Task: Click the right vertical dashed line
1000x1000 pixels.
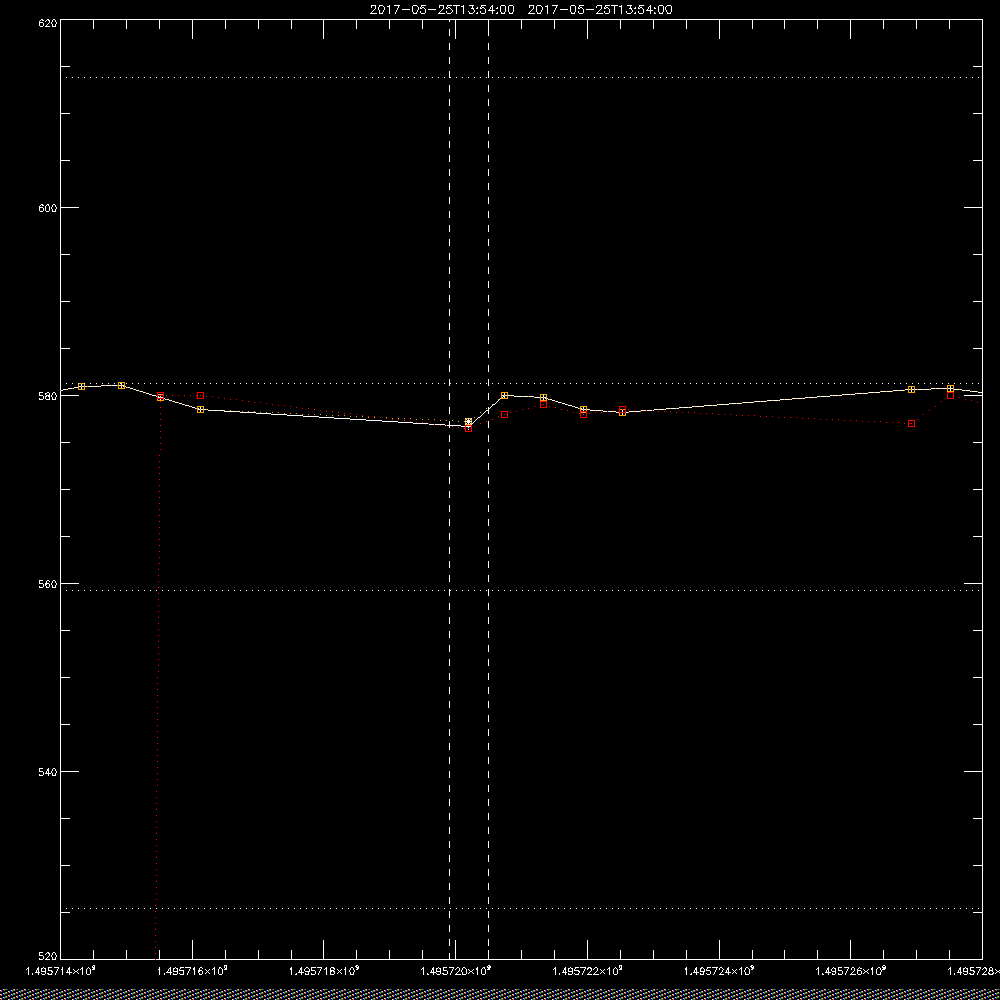Action: click(489, 488)
